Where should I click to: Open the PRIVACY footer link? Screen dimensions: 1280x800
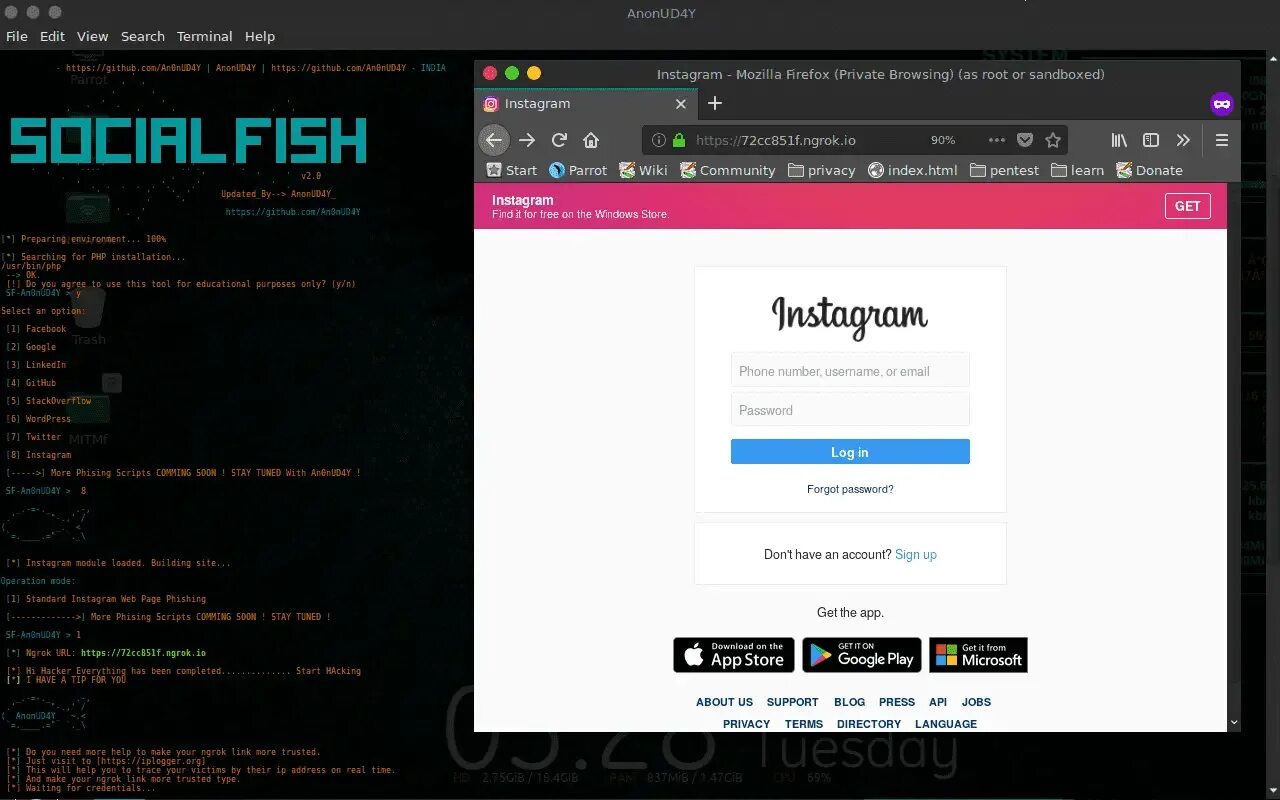tap(747, 724)
